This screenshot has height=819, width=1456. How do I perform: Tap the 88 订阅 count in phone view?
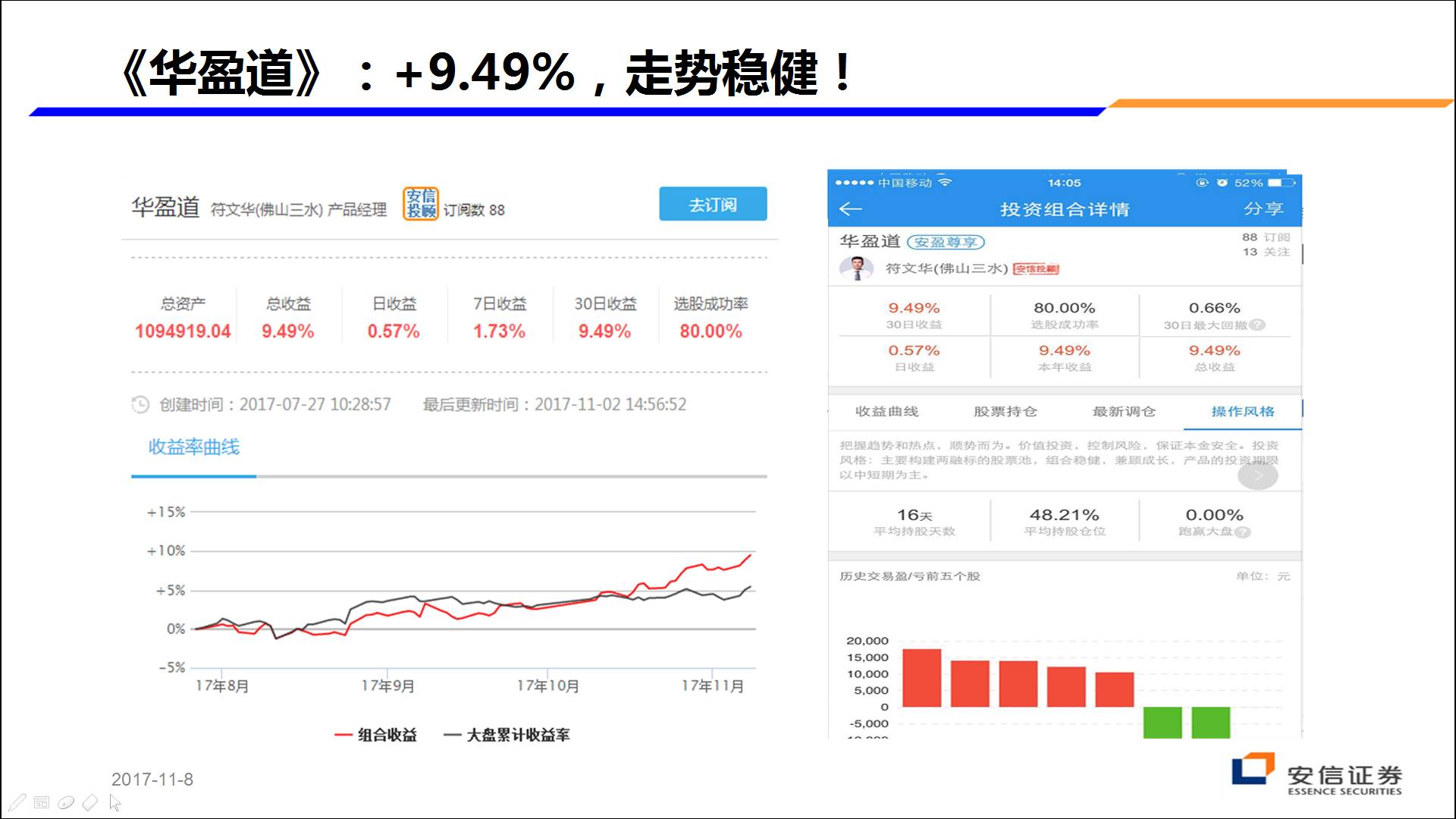click(1266, 237)
